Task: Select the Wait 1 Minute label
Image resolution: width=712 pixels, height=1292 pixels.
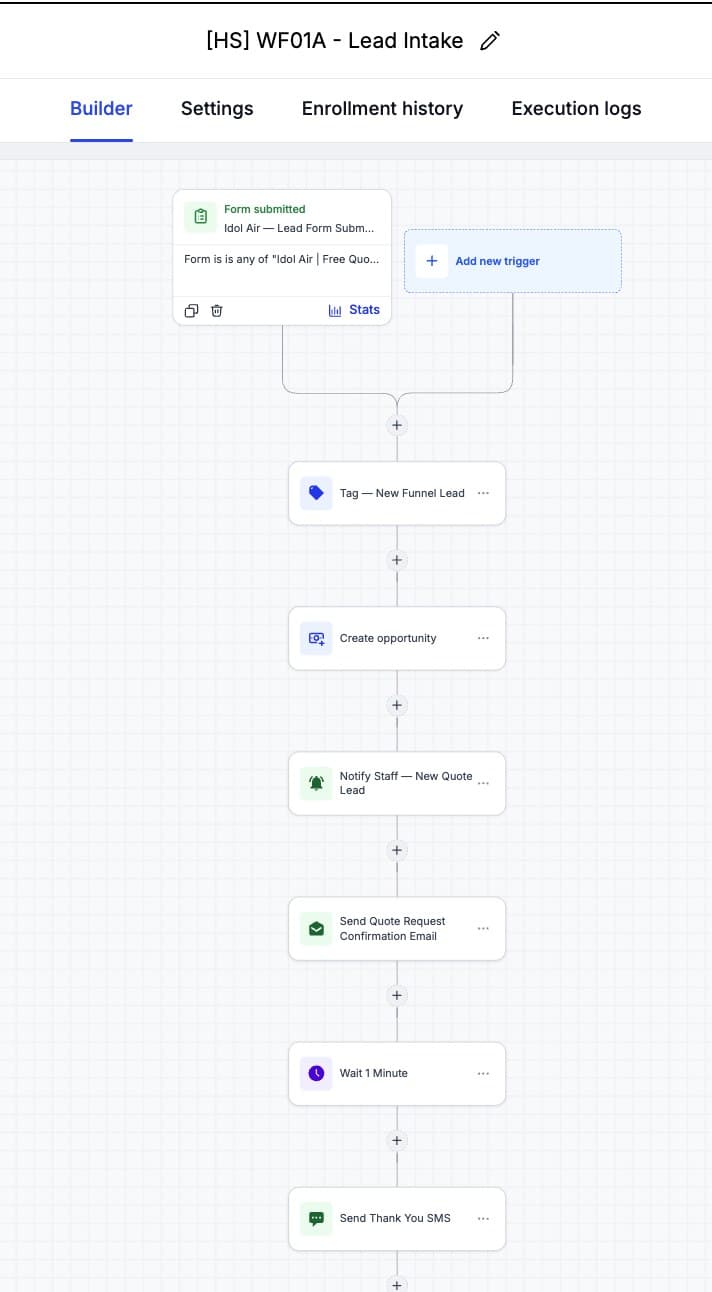Action: pos(374,1073)
